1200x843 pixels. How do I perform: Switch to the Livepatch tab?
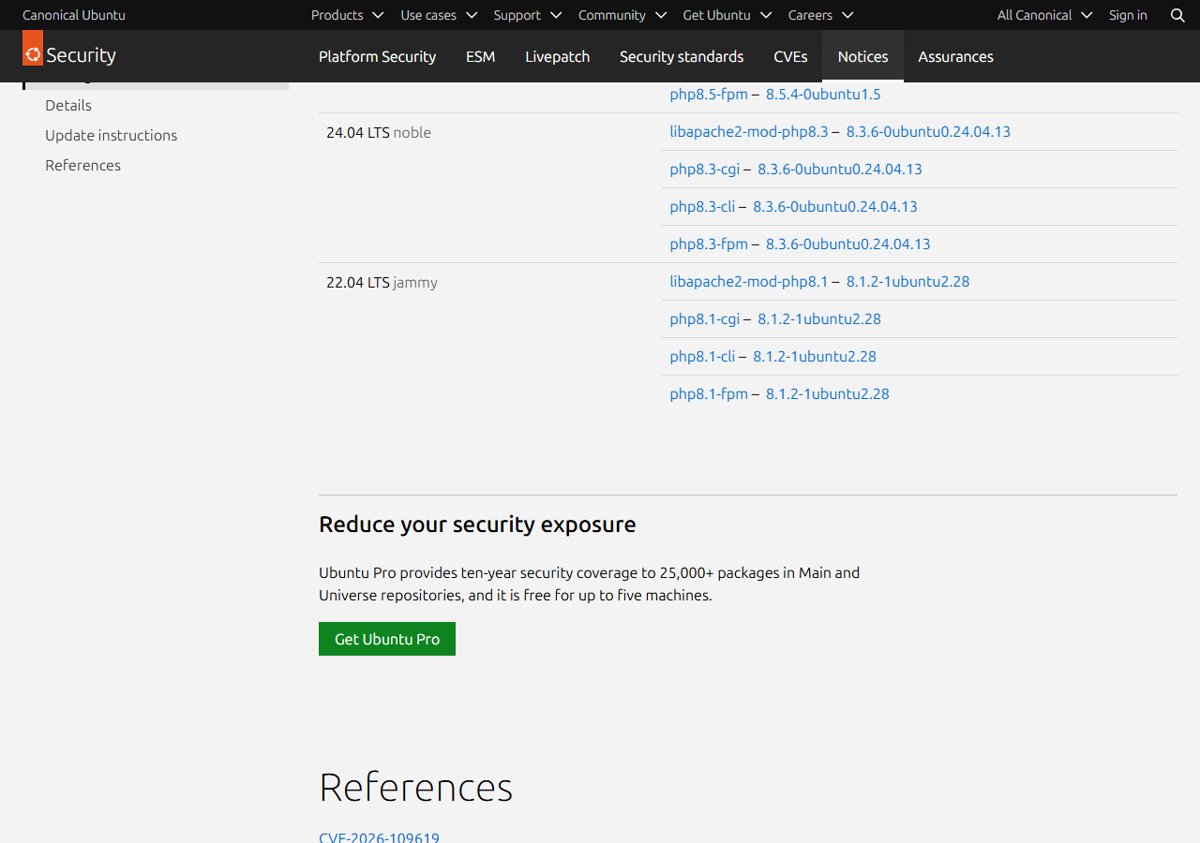[x=557, y=56]
